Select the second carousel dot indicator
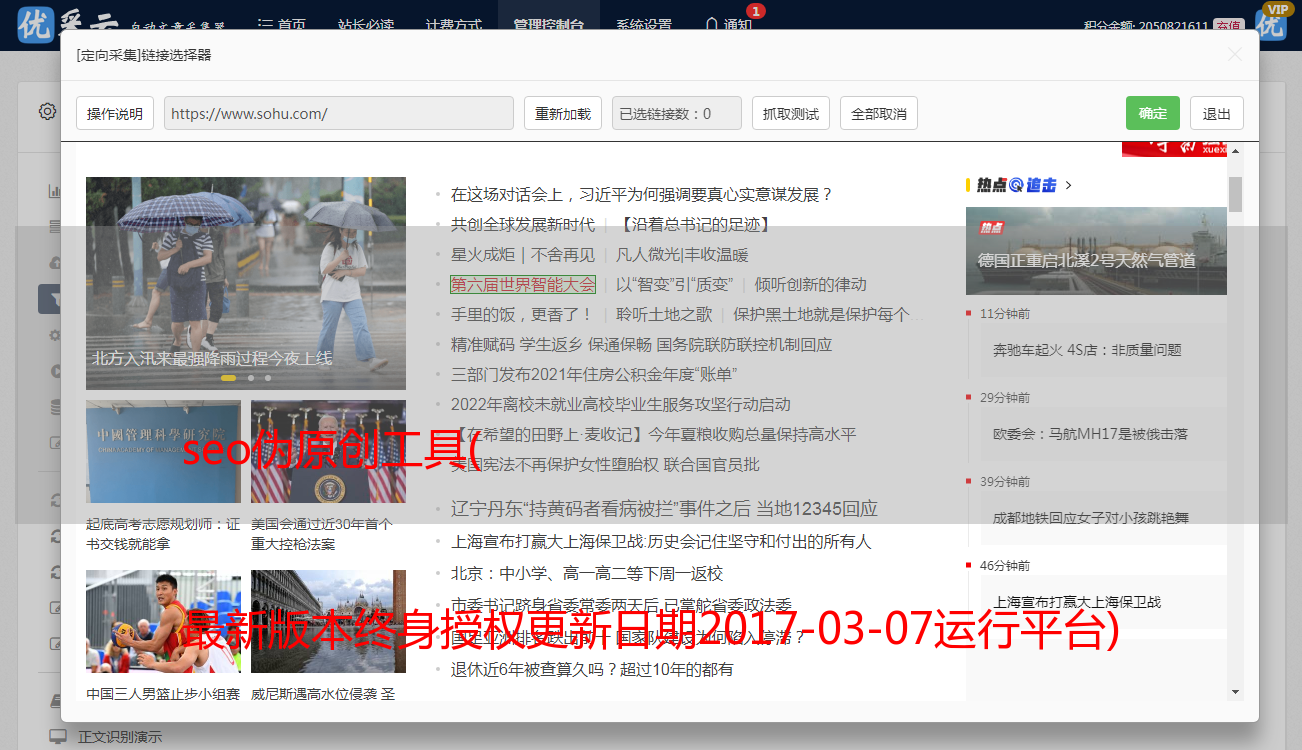This screenshot has height=750, width=1302. (250, 378)
